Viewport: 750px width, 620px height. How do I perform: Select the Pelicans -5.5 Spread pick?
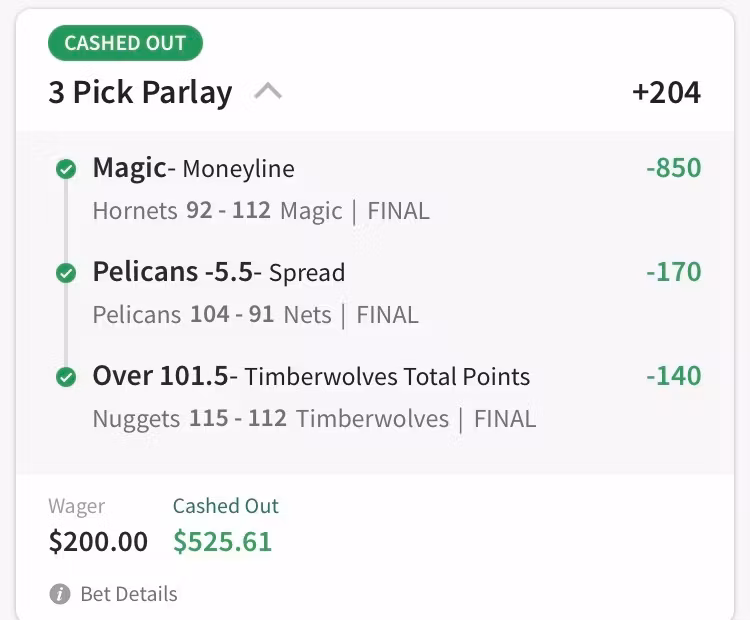219,272
